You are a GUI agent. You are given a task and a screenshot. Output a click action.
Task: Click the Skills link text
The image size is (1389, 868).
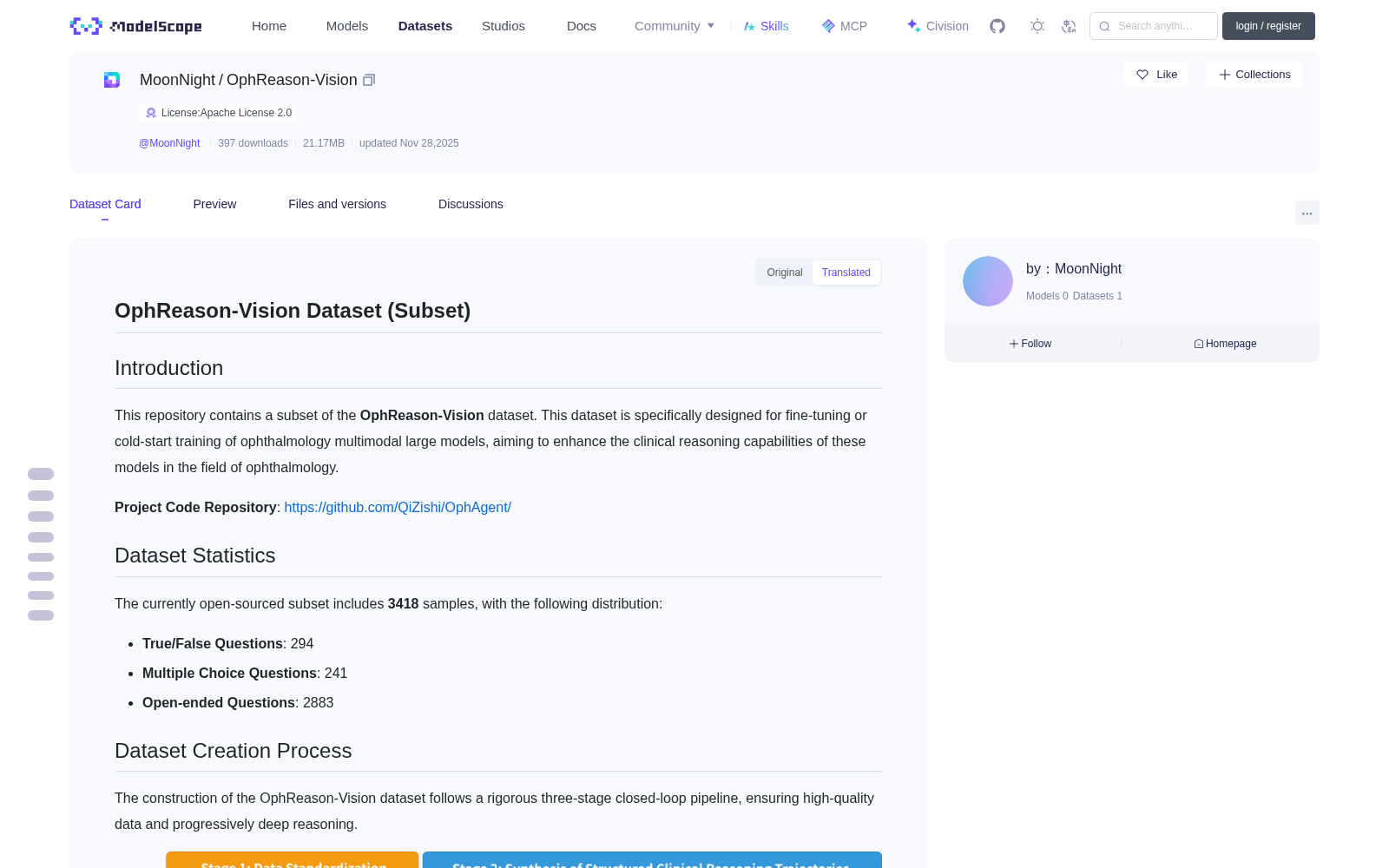point(774,26)
